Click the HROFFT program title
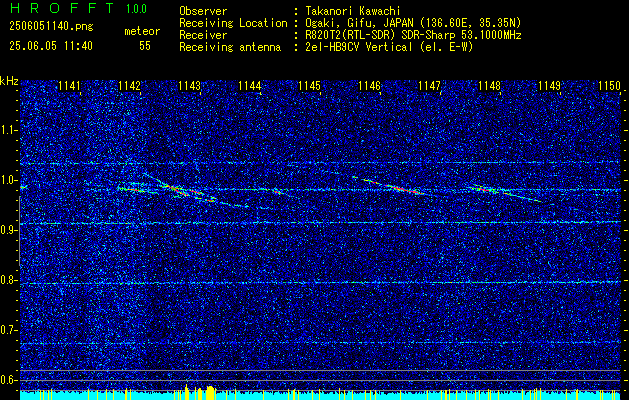 pos(62,8)
